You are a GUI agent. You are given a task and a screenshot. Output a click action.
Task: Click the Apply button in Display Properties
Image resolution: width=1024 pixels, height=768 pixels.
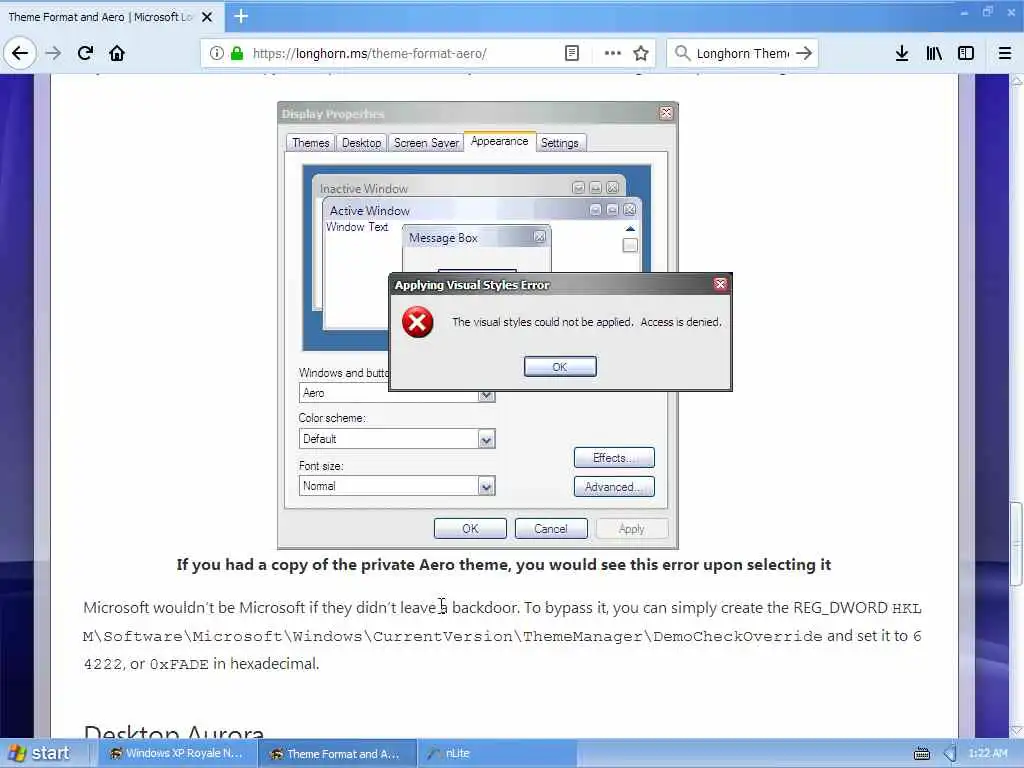coord(632,529)
